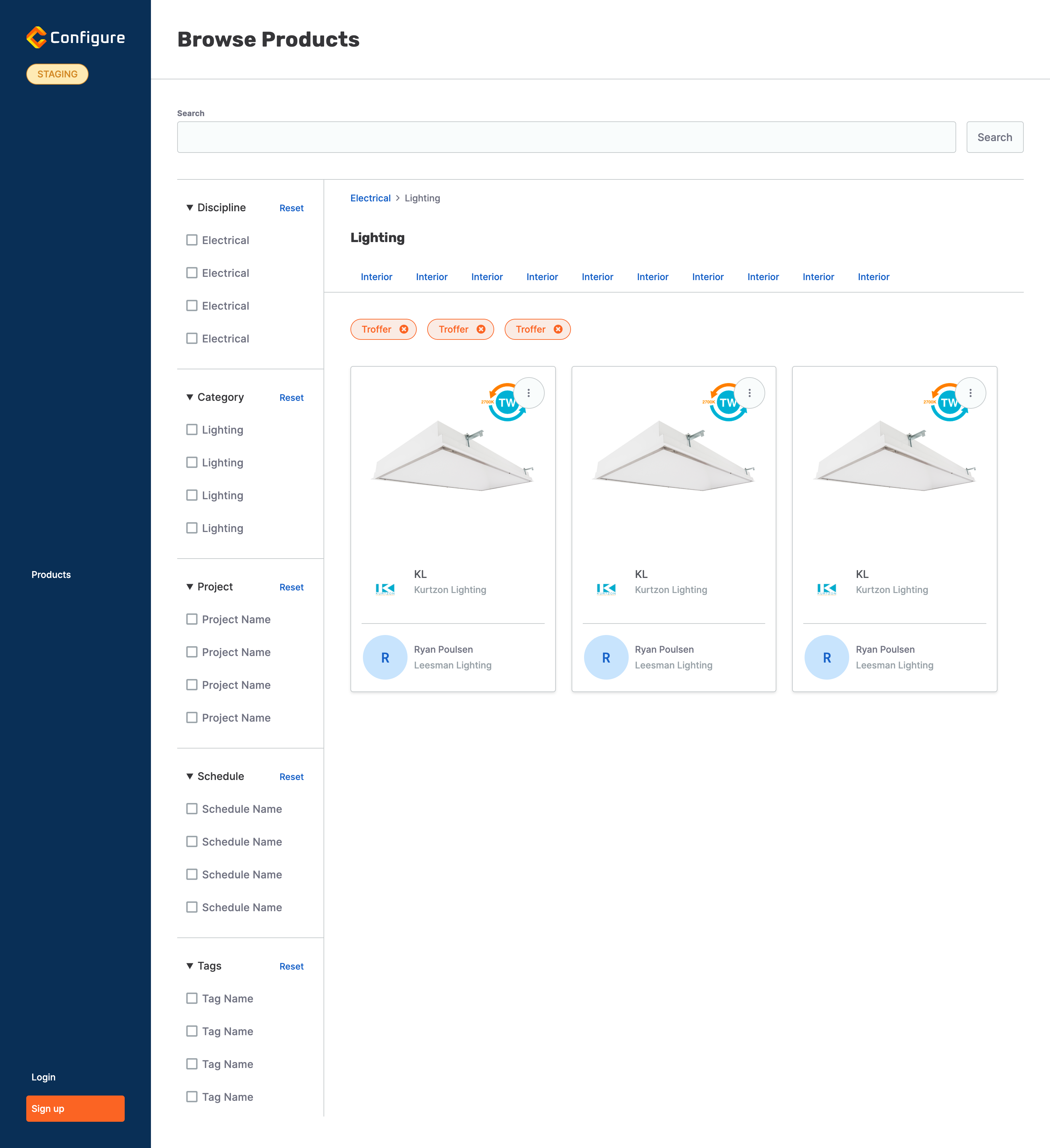Select the fifth Interior tab
This screenshot has height=1148, width=1050.
[x=598, y=277]
